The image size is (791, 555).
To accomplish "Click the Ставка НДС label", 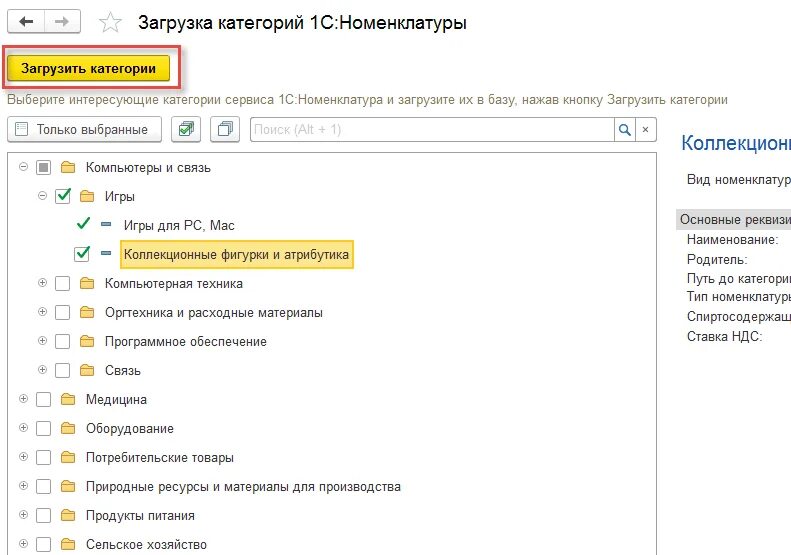I will 724,337.
